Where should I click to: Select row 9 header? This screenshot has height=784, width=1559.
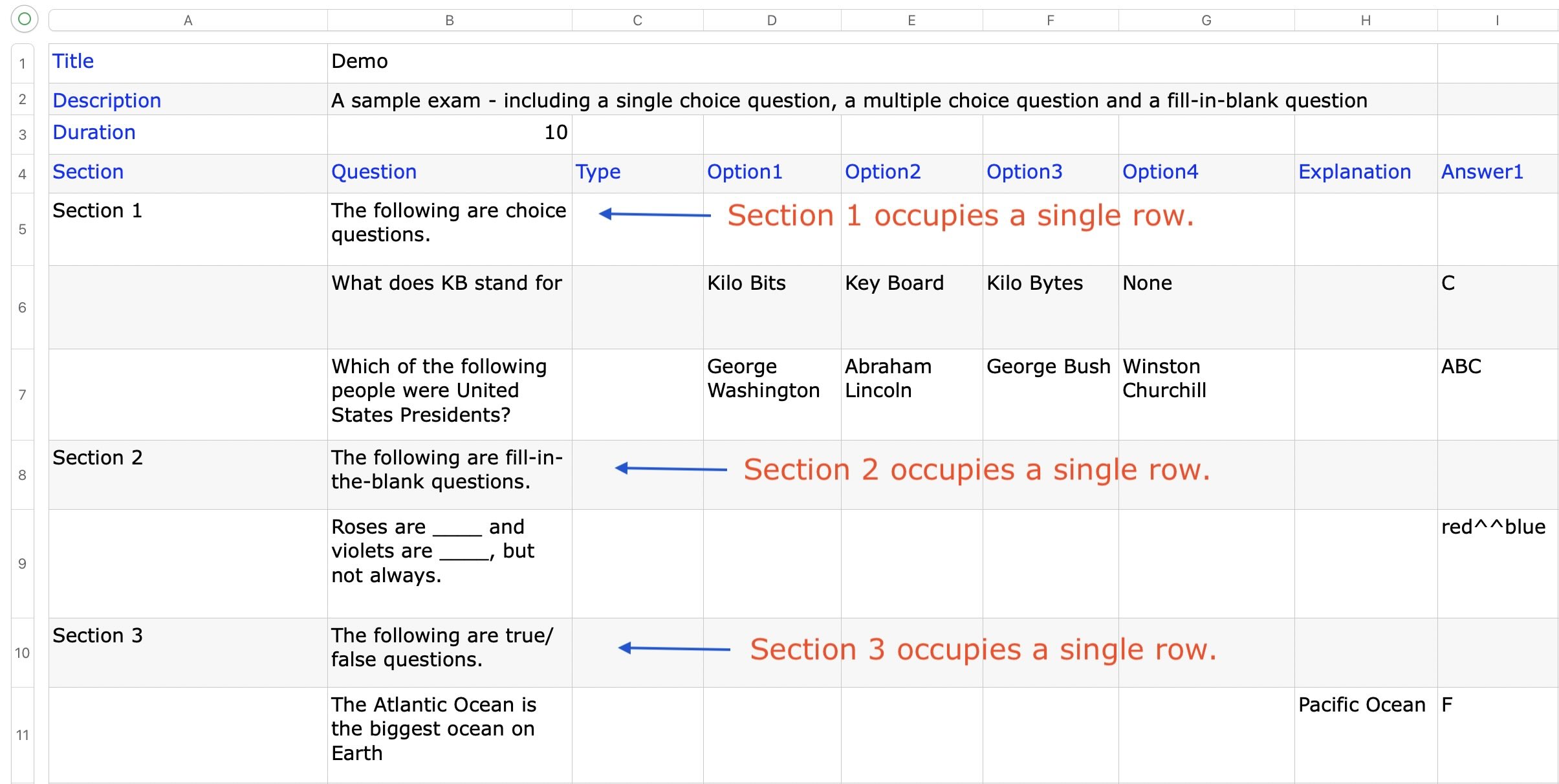[x=22, y=563]
